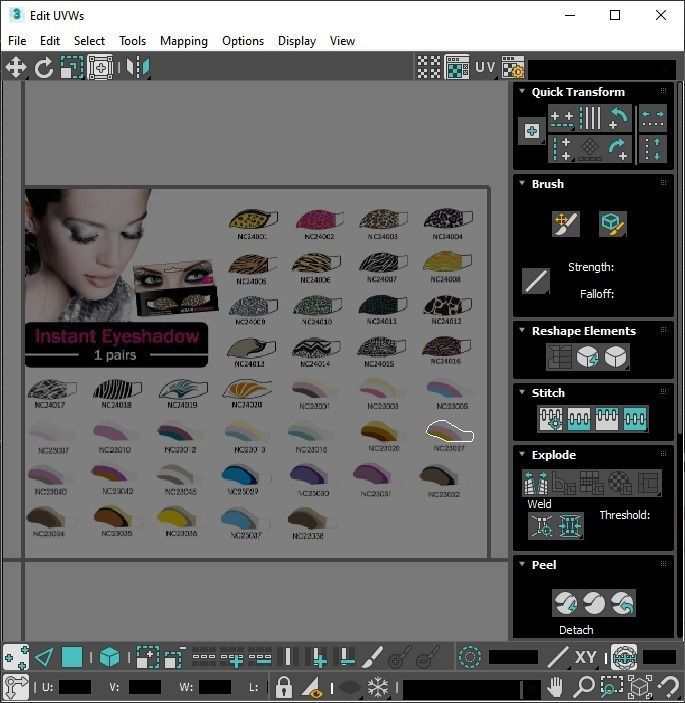Collapse the Quick Transform rollout
Screen dimensions: 685x703
[522, 91]
